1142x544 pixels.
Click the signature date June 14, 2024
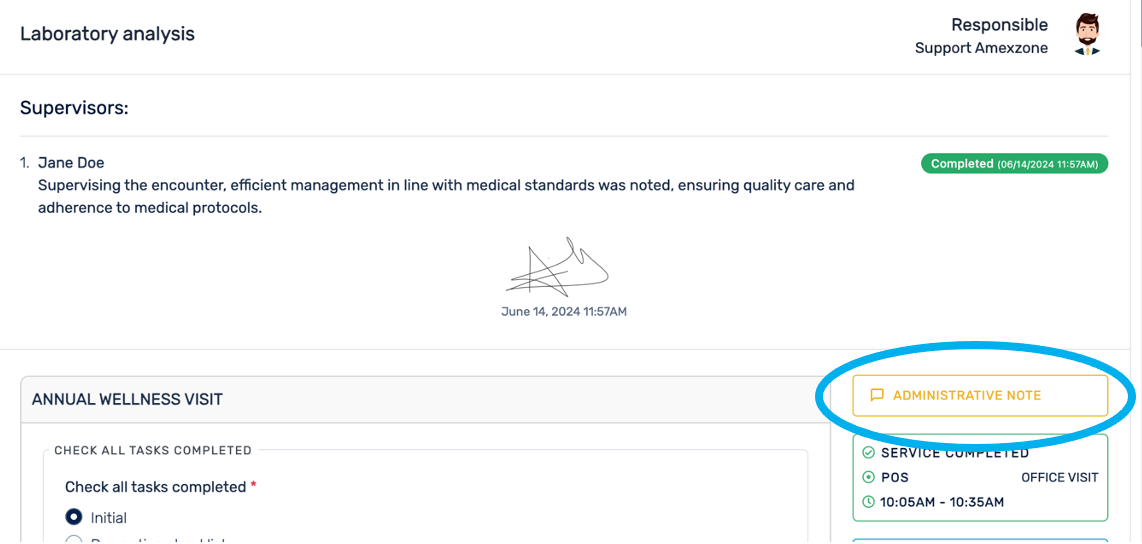564,312
